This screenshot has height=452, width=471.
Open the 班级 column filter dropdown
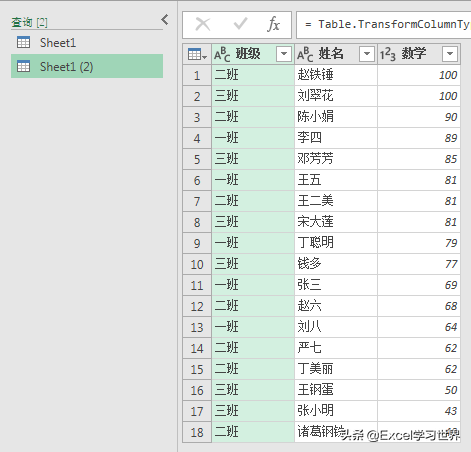[284, 54]
